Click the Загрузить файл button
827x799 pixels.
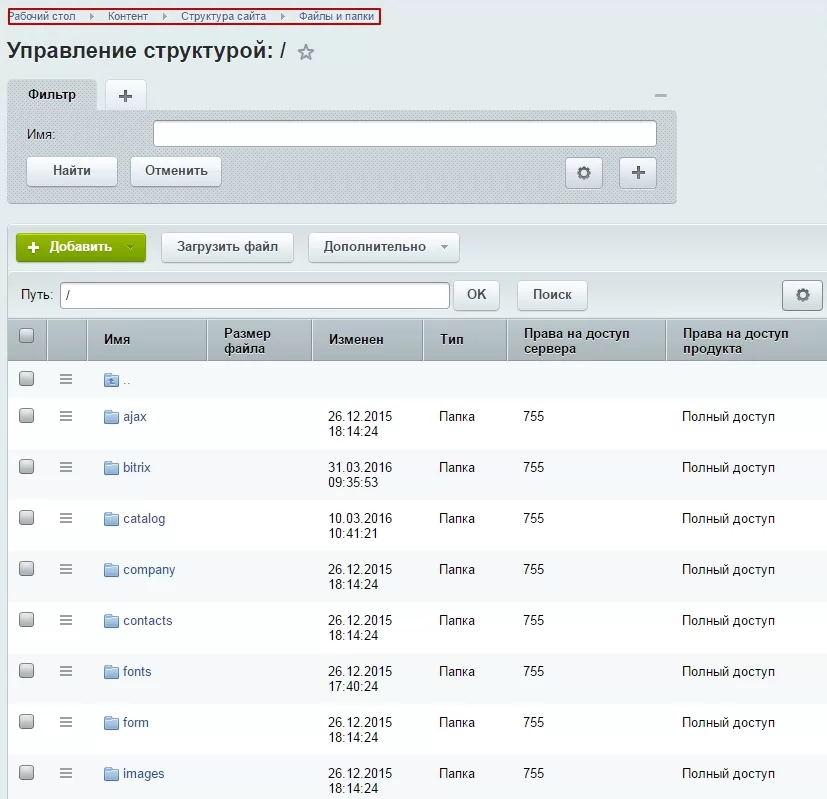pos(227,247)
